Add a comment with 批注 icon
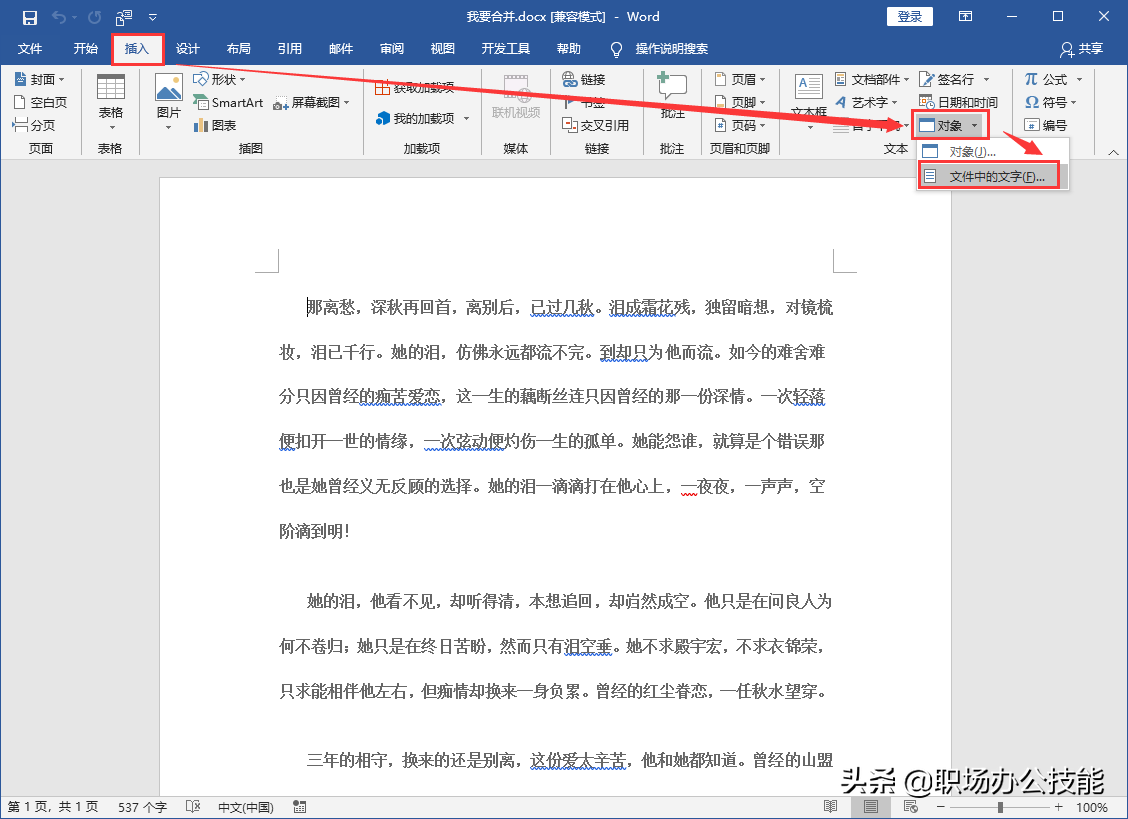 pyautogui.click(x=672, y=92)
